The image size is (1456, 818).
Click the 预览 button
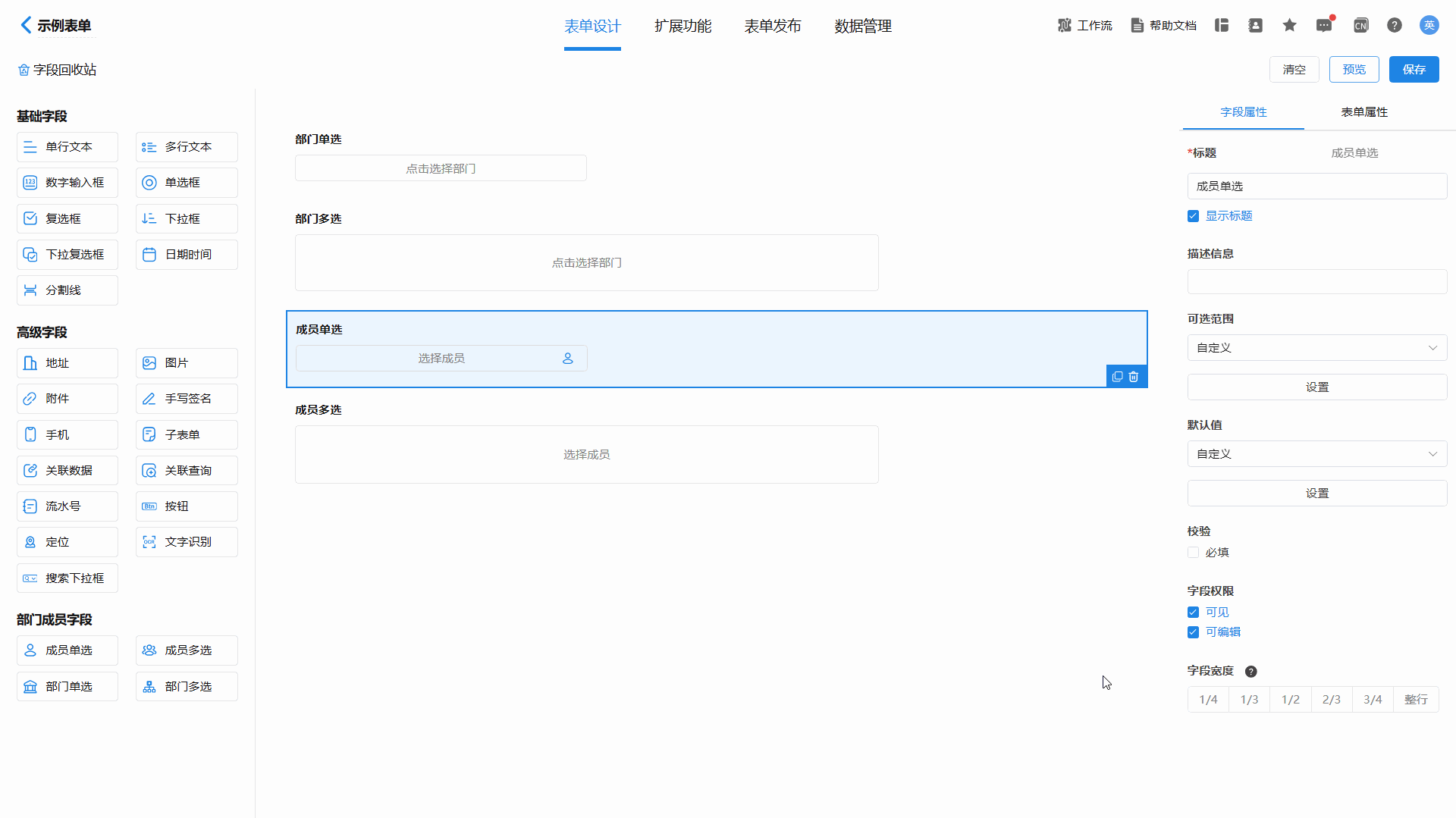tap(1354, 70)
